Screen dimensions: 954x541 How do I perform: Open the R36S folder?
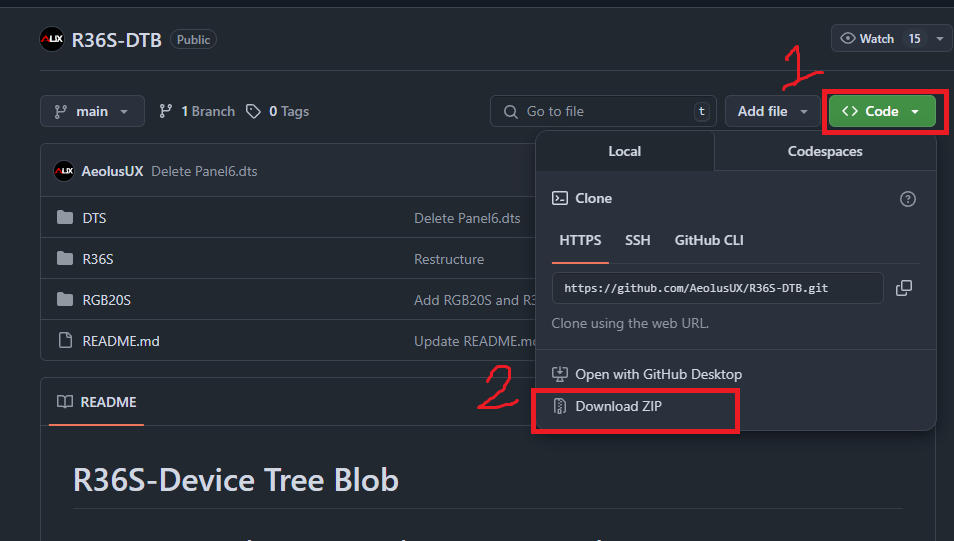pyautogui.click(x=98, y=259)
